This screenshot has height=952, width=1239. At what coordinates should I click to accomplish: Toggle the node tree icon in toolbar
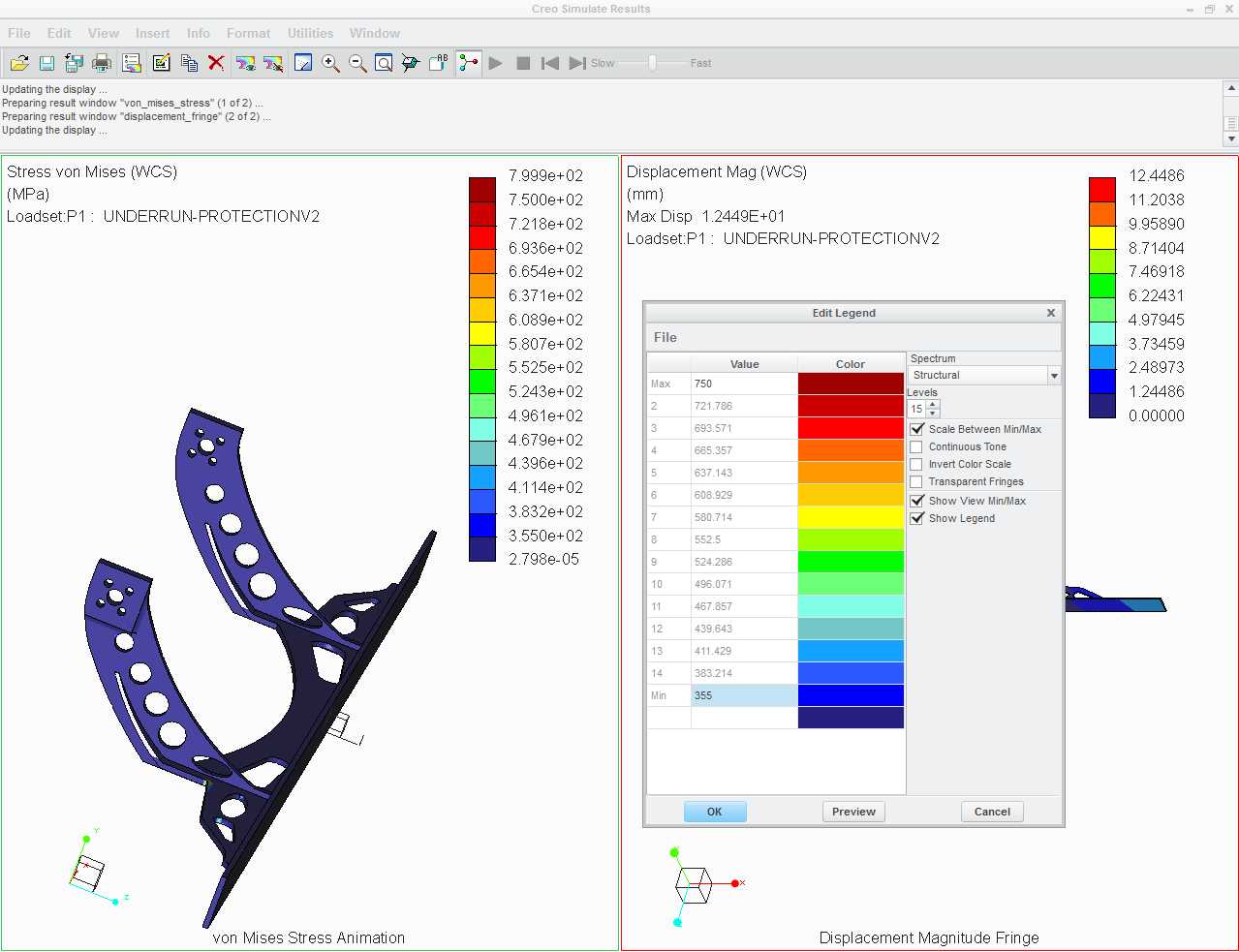[x=469, y=63]
